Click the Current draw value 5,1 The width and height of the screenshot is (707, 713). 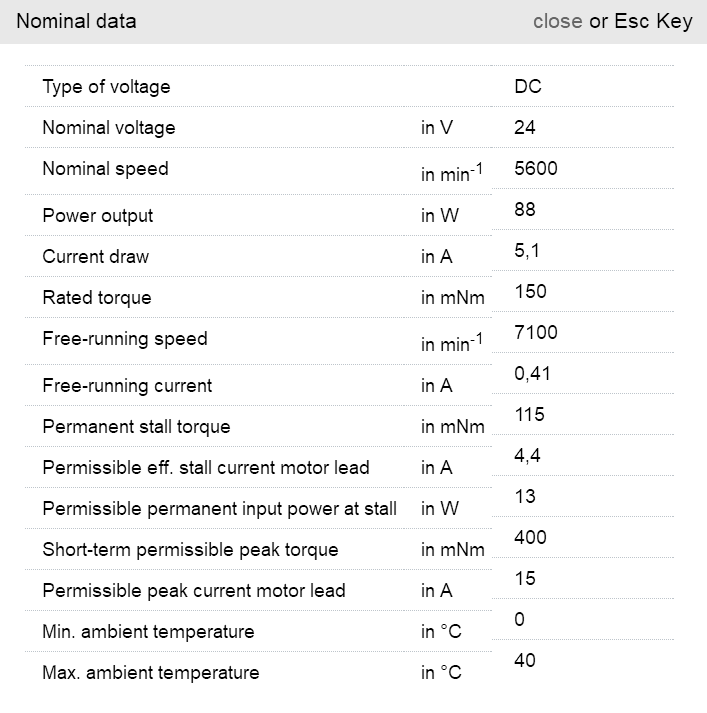tap(527, 250)
